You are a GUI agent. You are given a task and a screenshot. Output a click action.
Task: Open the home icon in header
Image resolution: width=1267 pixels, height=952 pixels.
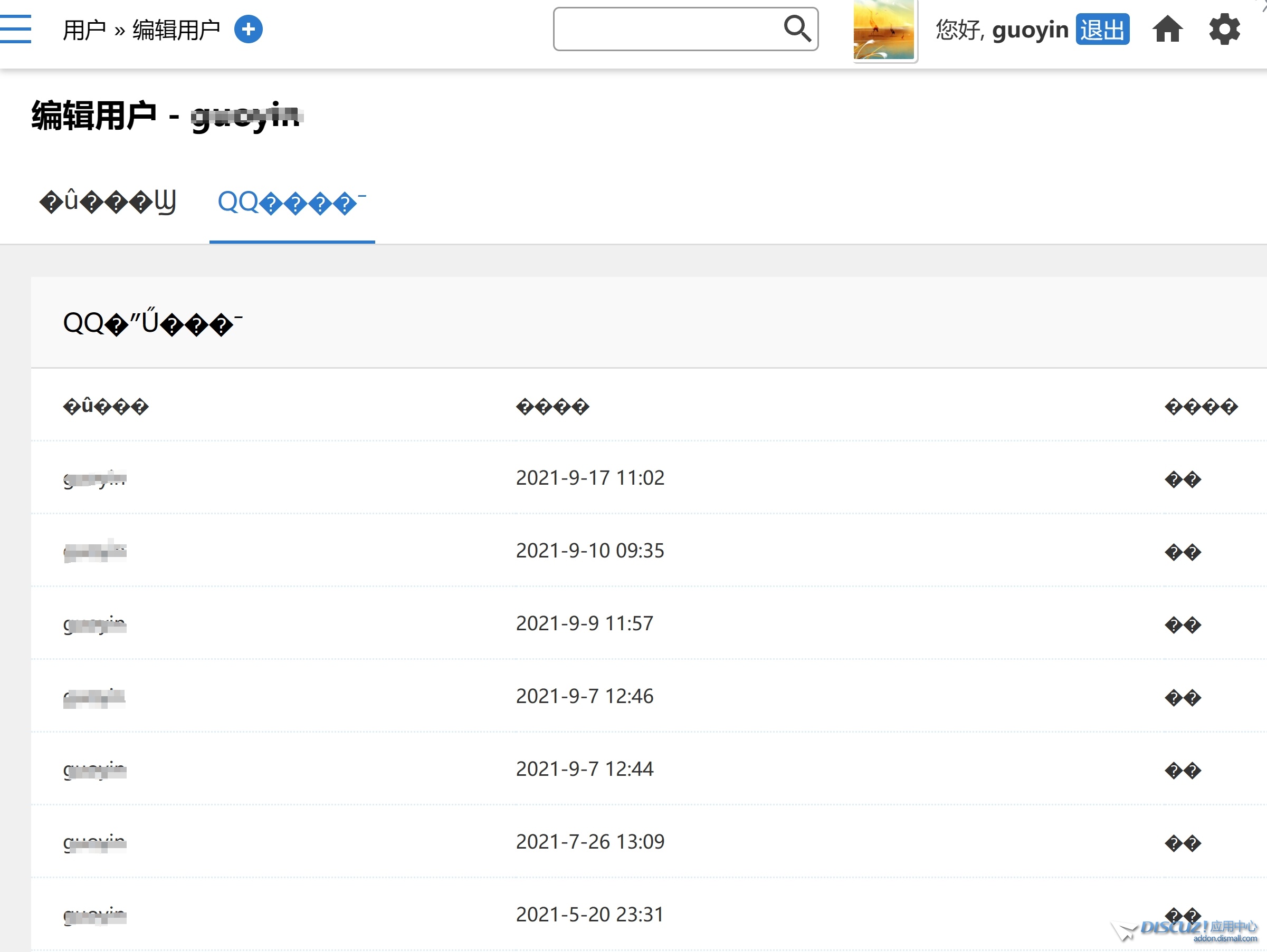[x=1167, y=29]
